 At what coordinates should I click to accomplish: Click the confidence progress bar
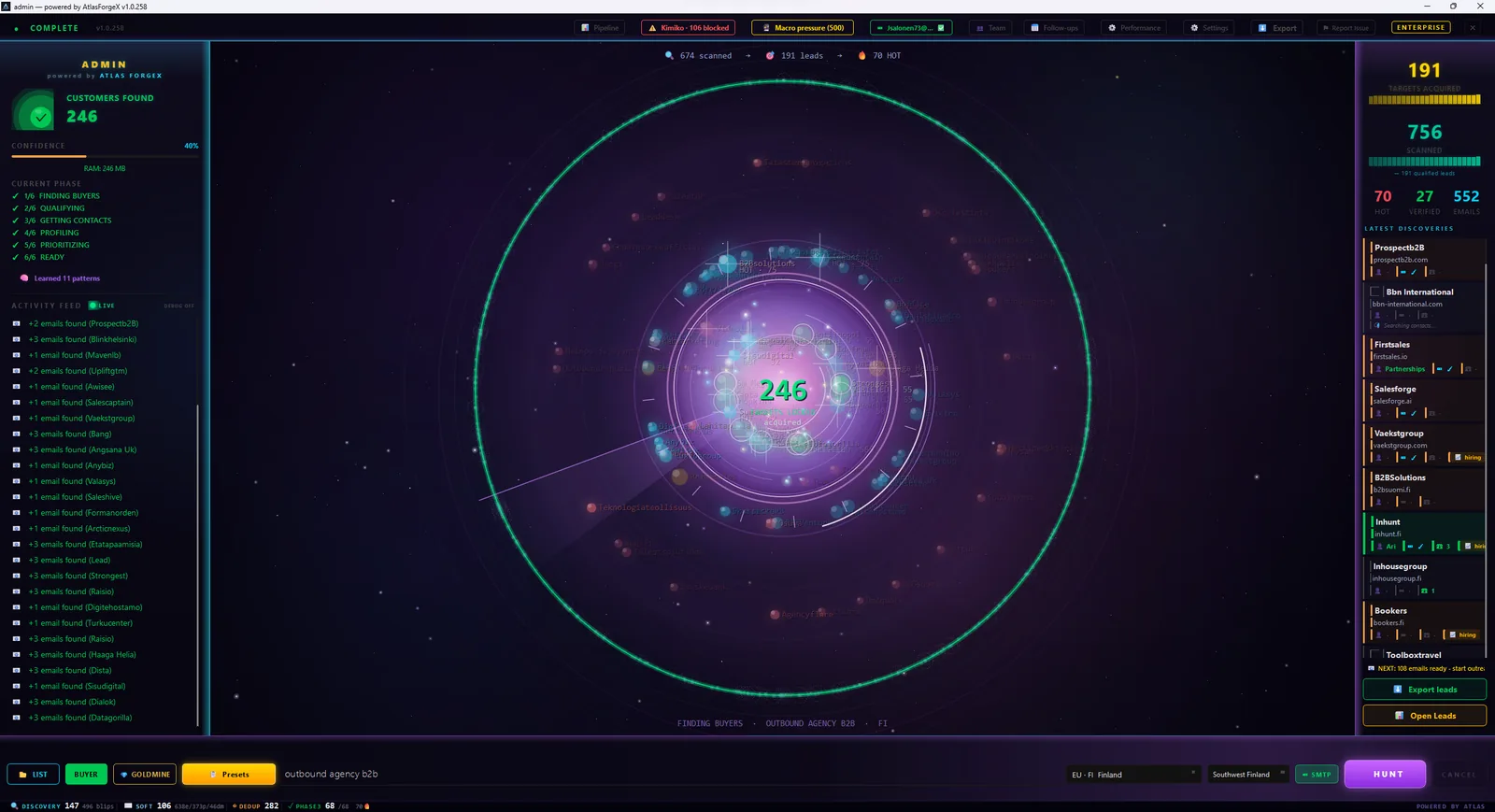pyautogui.click(x=105, y=156)
